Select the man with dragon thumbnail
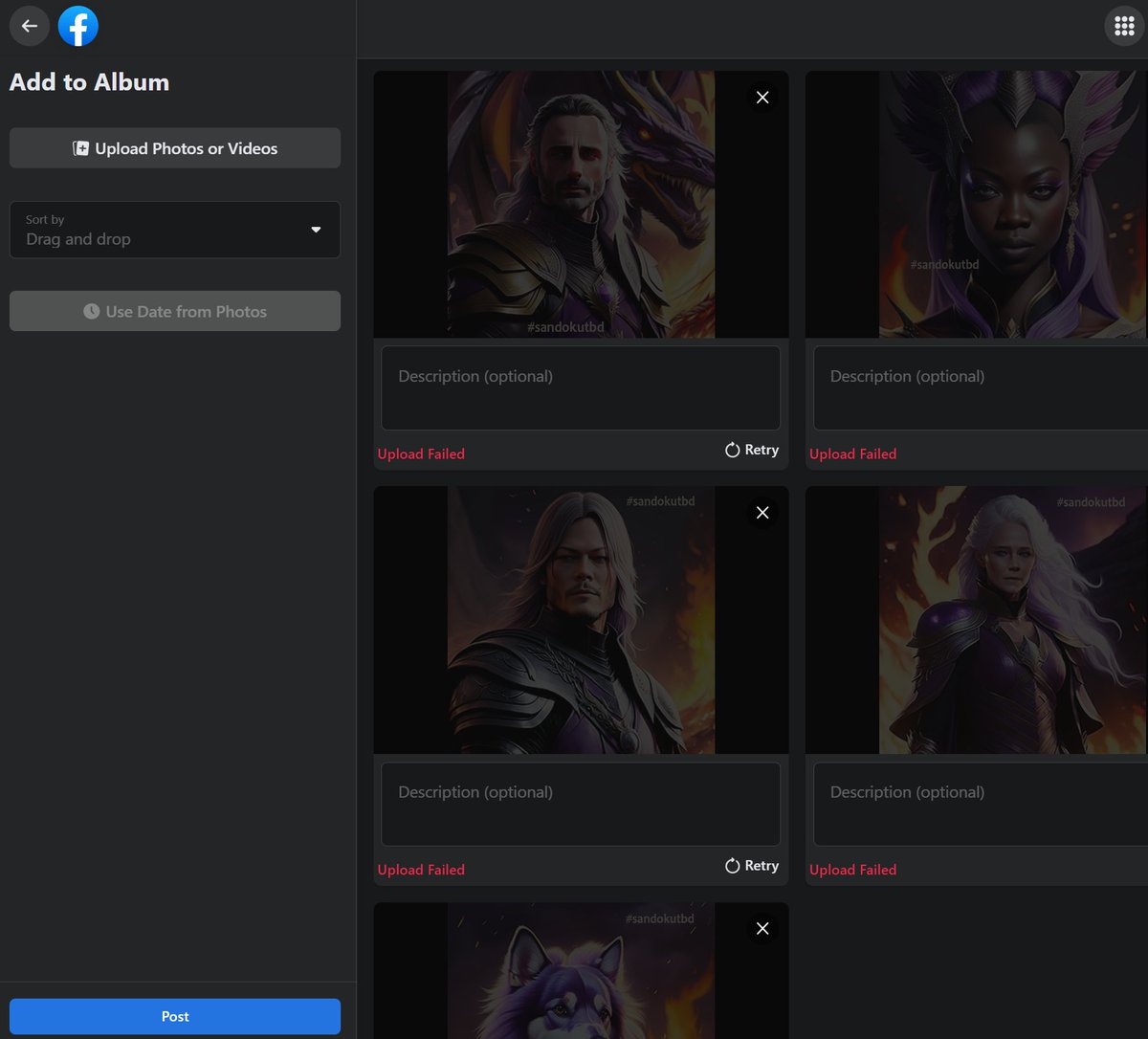The height and width of the screenshot is (1039, 1148). point(581,204)
